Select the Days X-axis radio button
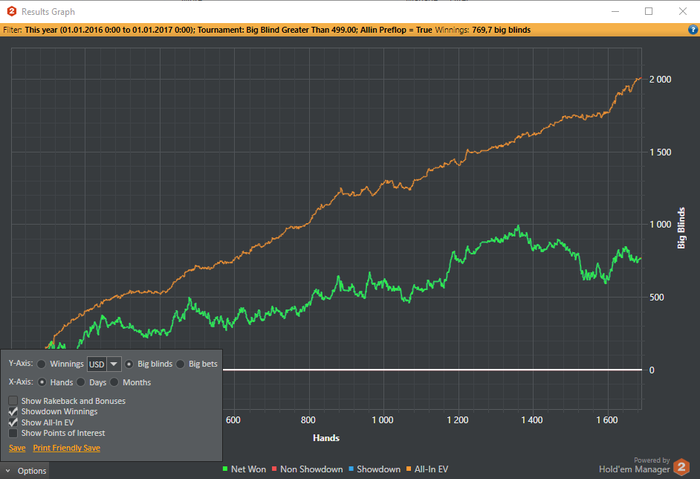The width and height of the screenshot is (700, 479). tap(81, 382)
